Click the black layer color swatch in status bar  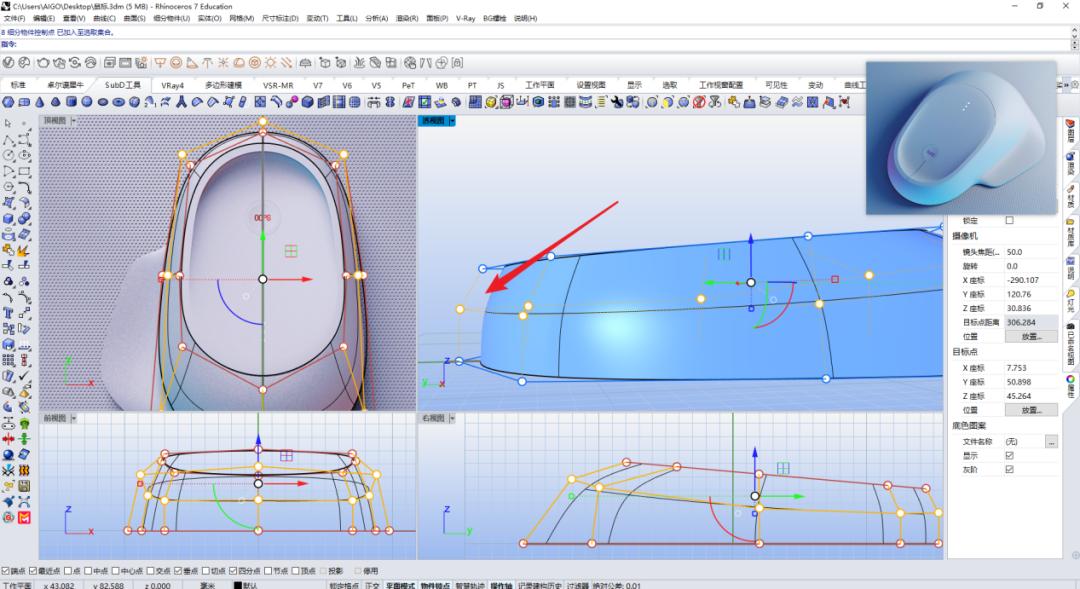(238, 586)
